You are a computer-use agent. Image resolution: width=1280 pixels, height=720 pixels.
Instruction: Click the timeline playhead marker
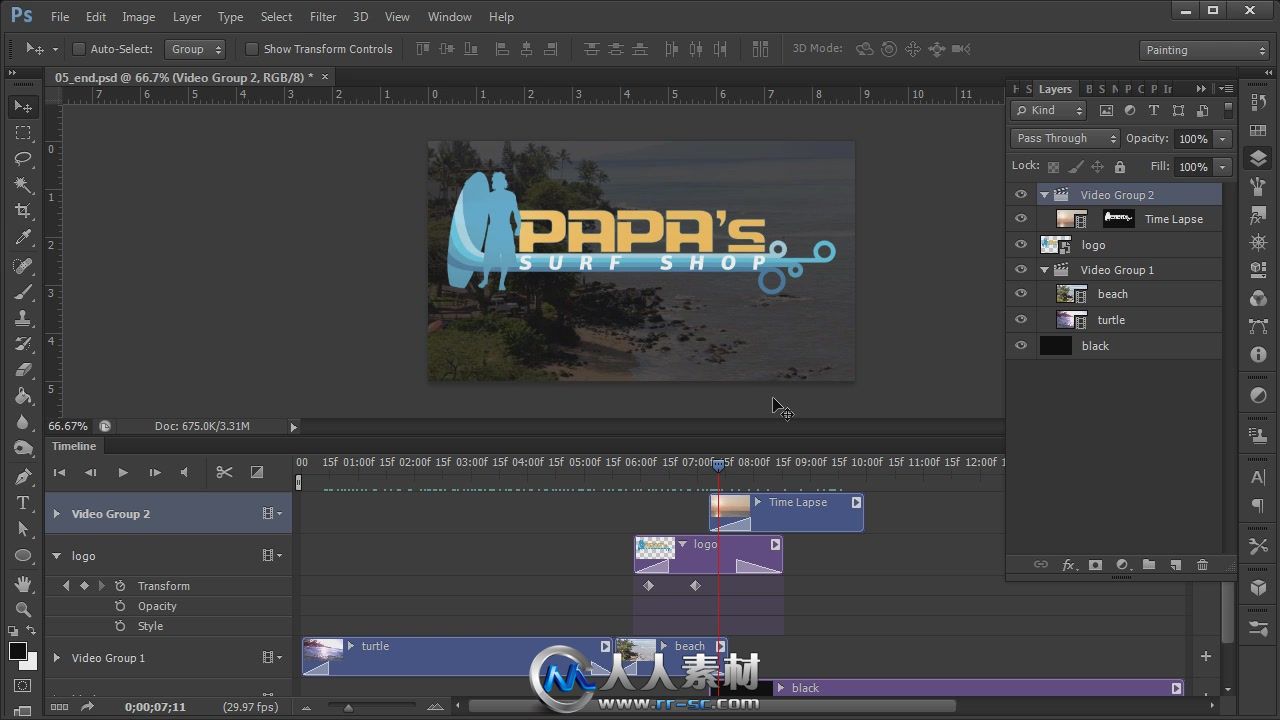[718, 464]
